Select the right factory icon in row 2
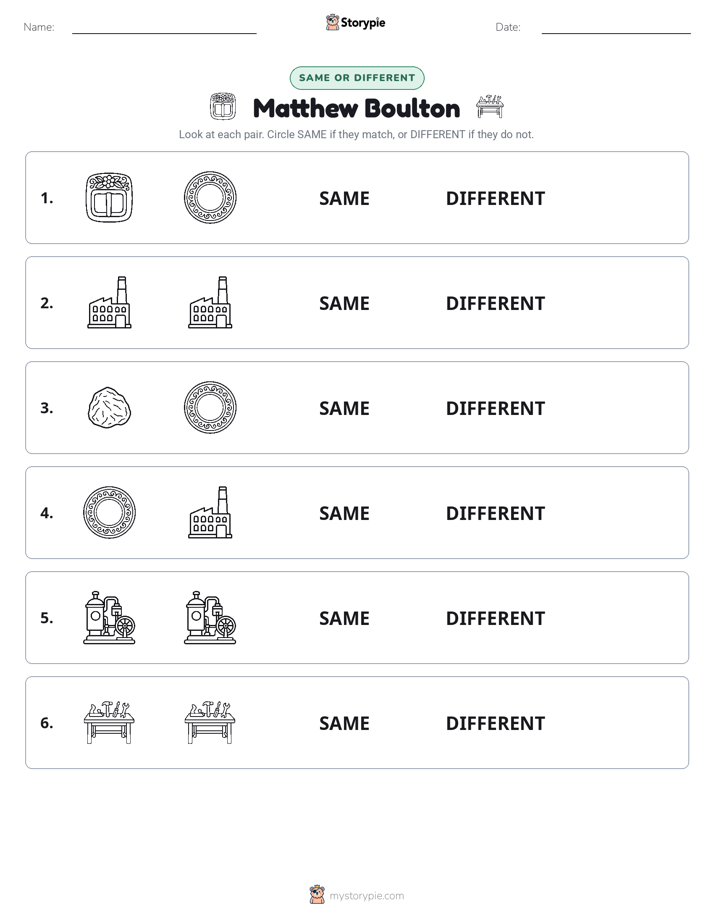The height and width of the screenshot is (924, 714). coord(210,302)
